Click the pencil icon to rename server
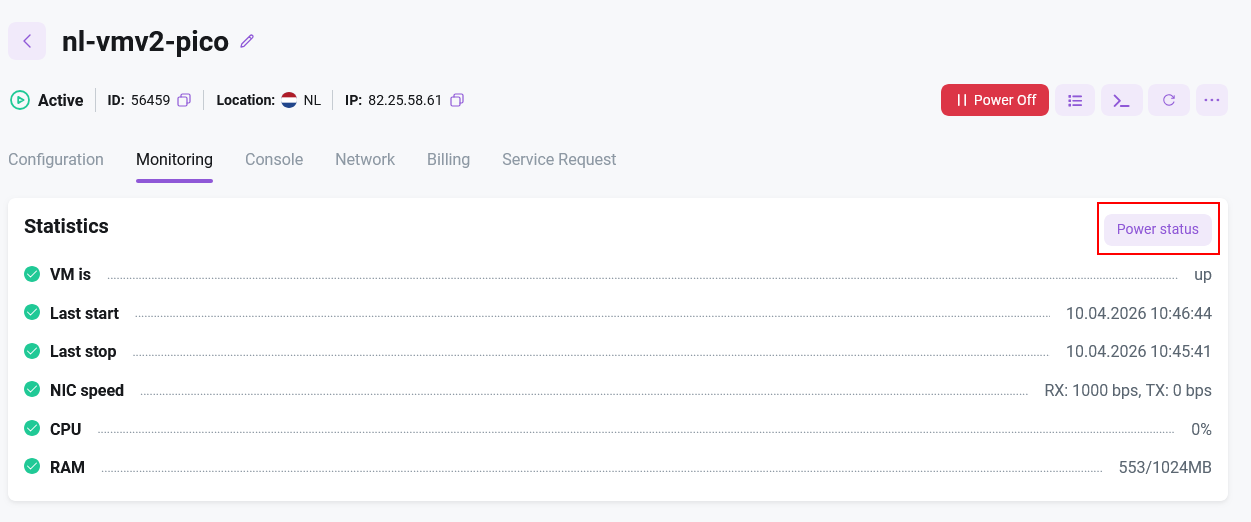 coord(247,41)
